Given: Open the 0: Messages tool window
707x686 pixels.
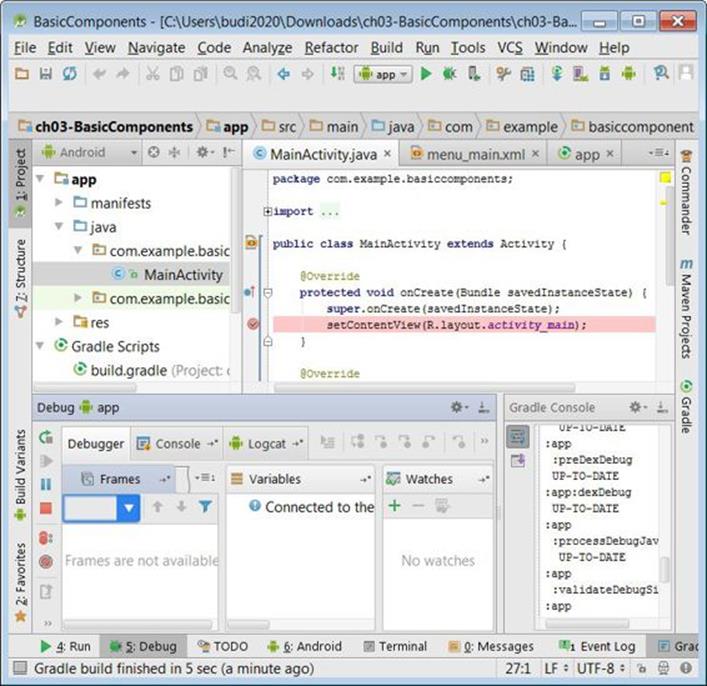Looking at the screenshot, I should click(491, 646).
